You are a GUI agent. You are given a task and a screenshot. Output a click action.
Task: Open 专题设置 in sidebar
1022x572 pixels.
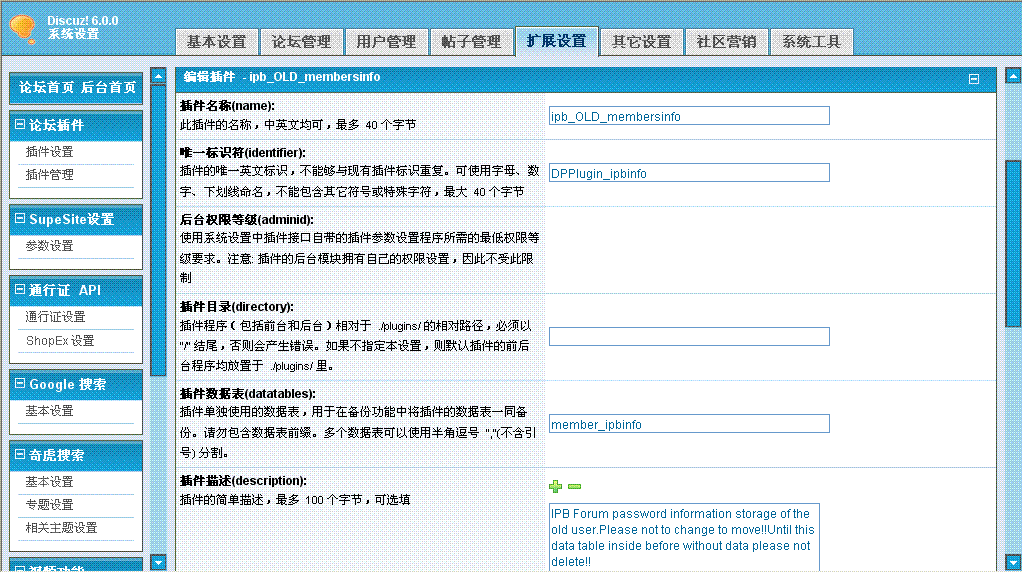point(50,505)
